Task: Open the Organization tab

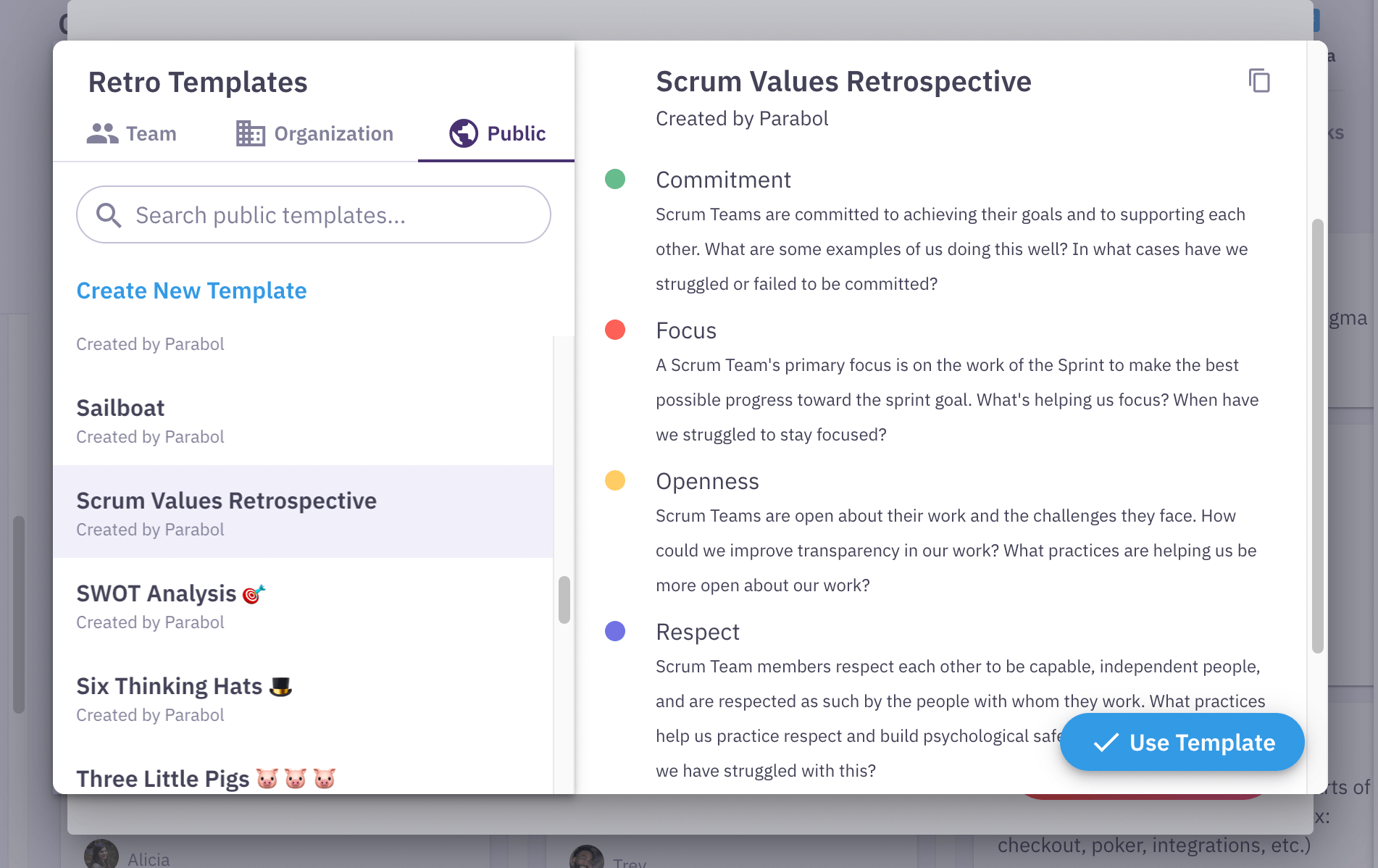Action: [x=315, y=134]
